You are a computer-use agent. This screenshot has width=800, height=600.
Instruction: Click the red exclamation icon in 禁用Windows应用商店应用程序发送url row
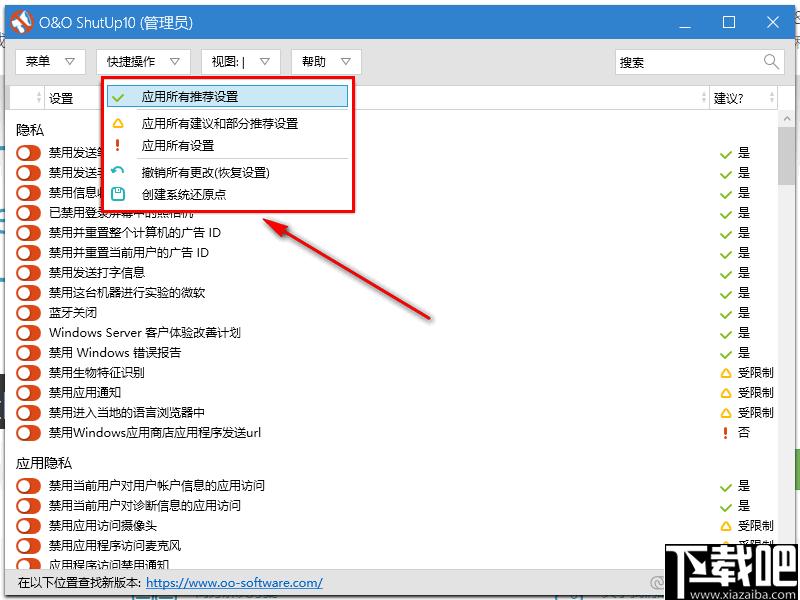click(725, 433)
